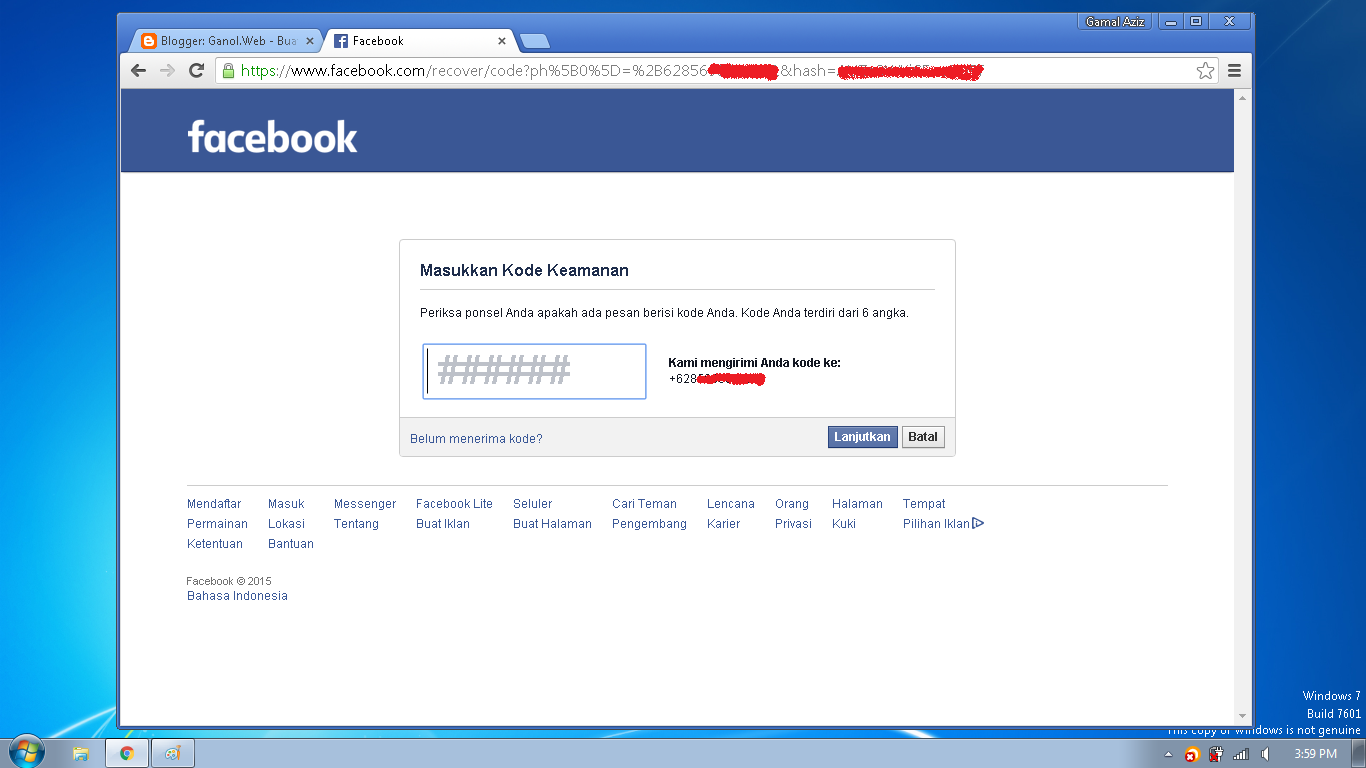The width and height of the screenshot is (1366, 768).
Task: Open the Seluler footer link
Action: click(x=532, y=504)
